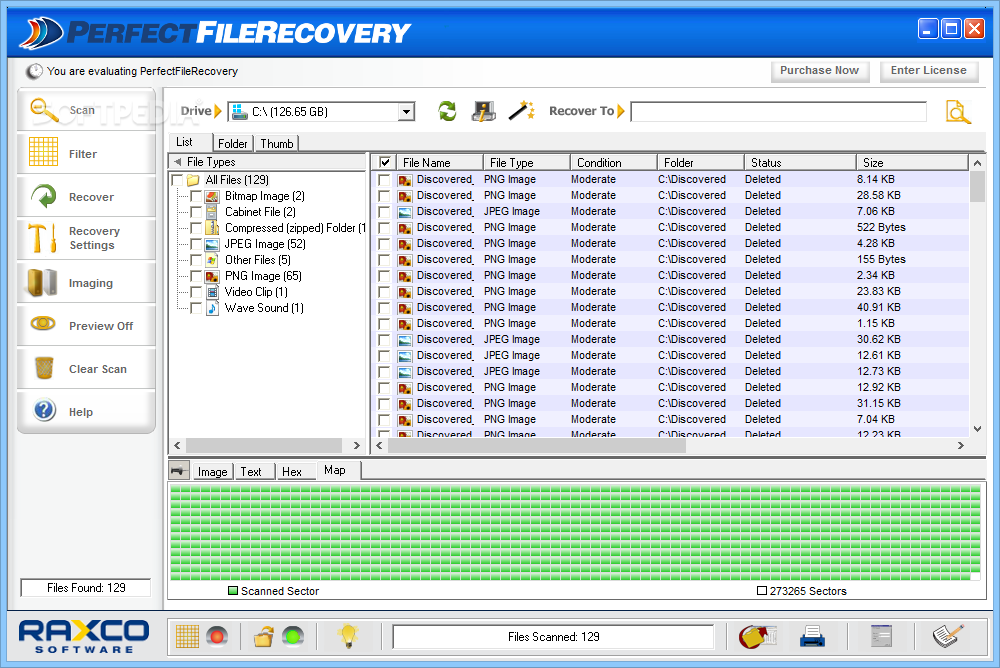The width and height of the screenshot is (1000, 668).
Task: Collapse the File Types header arrow
Action: [x=178, y=162]
